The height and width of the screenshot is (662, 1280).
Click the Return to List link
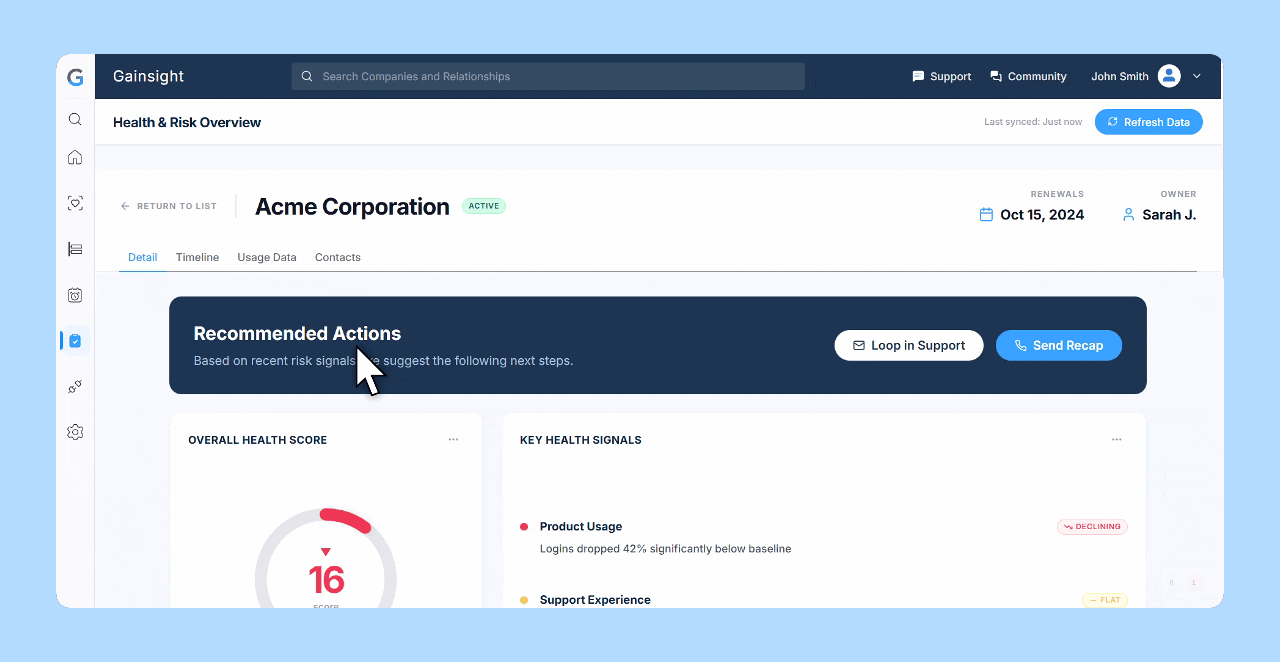[x=168, y=206]
